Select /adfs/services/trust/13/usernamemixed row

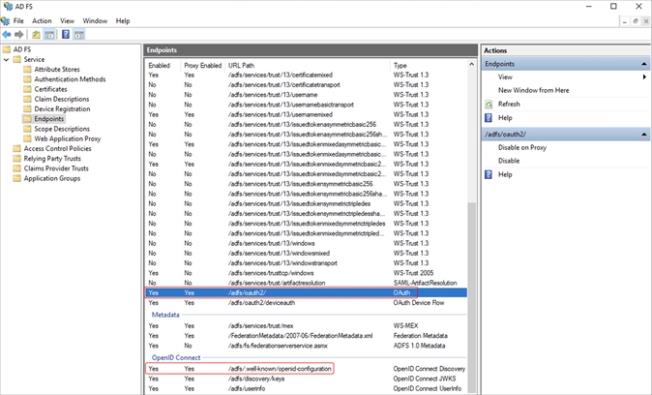click(306, 115)
